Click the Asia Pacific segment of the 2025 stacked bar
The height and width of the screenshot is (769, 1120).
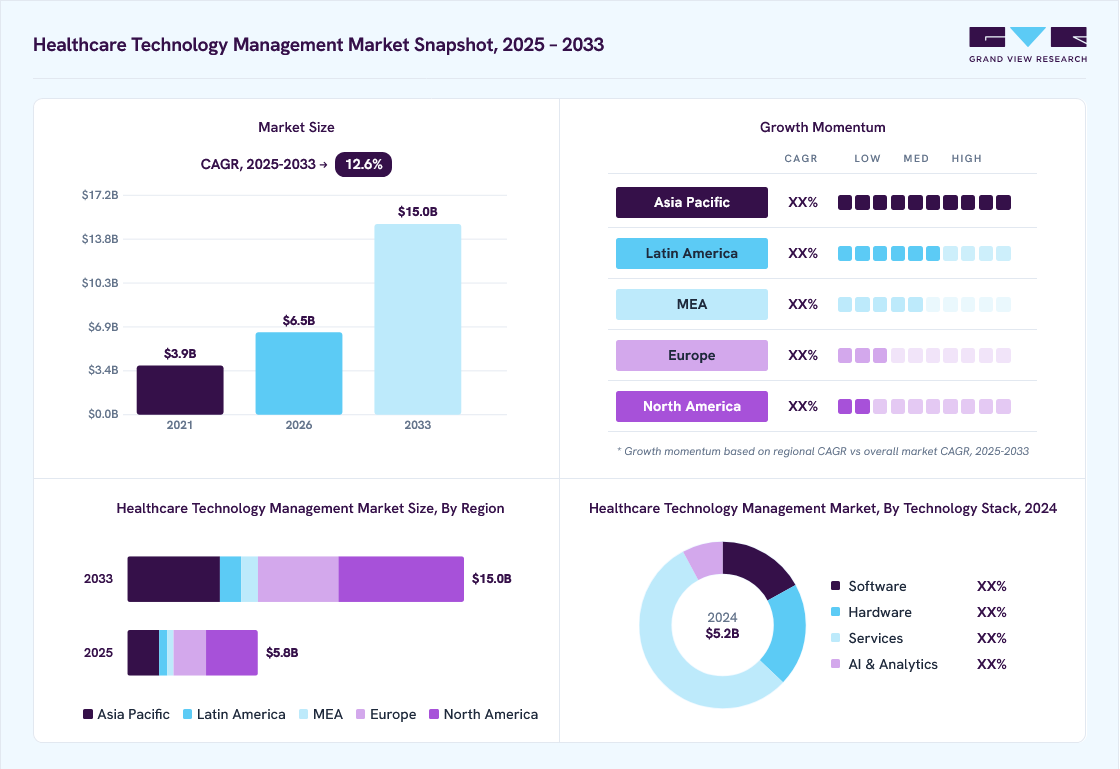[144, 653]
